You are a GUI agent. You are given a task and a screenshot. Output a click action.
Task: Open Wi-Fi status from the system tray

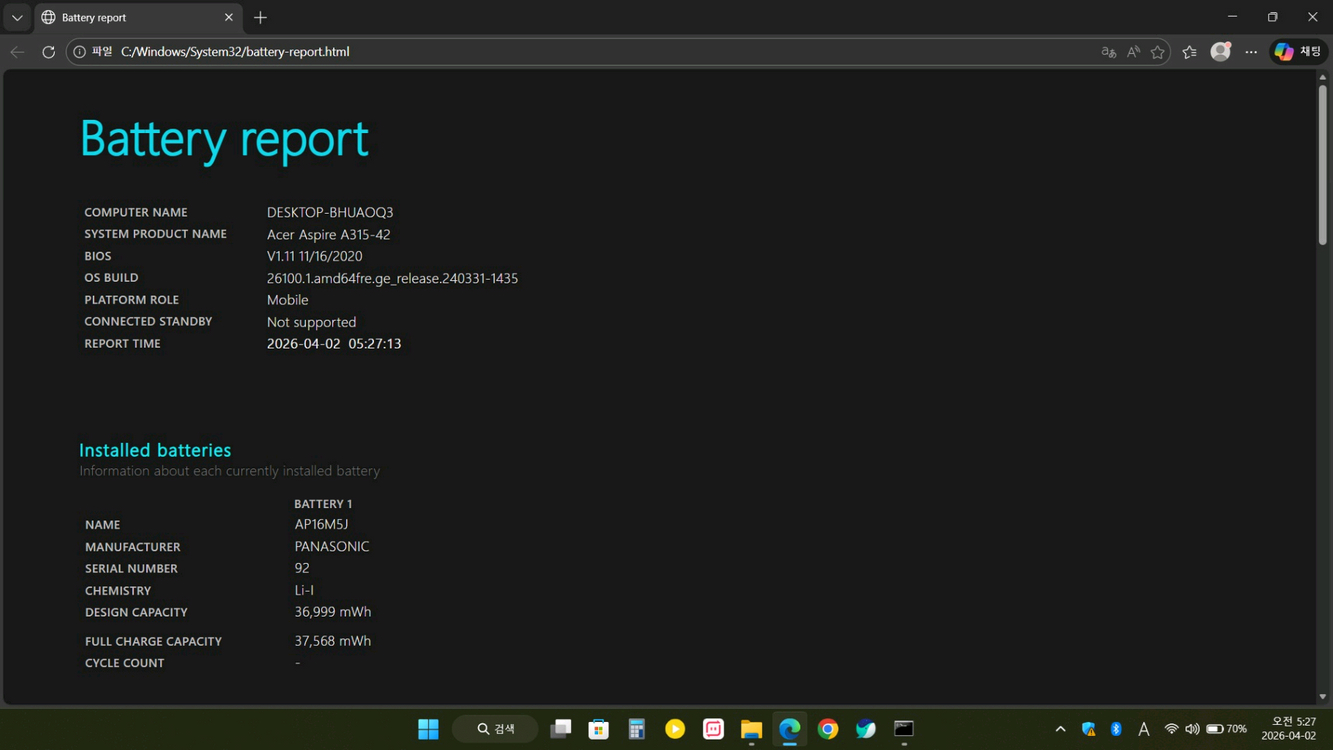pos(1171,729)
